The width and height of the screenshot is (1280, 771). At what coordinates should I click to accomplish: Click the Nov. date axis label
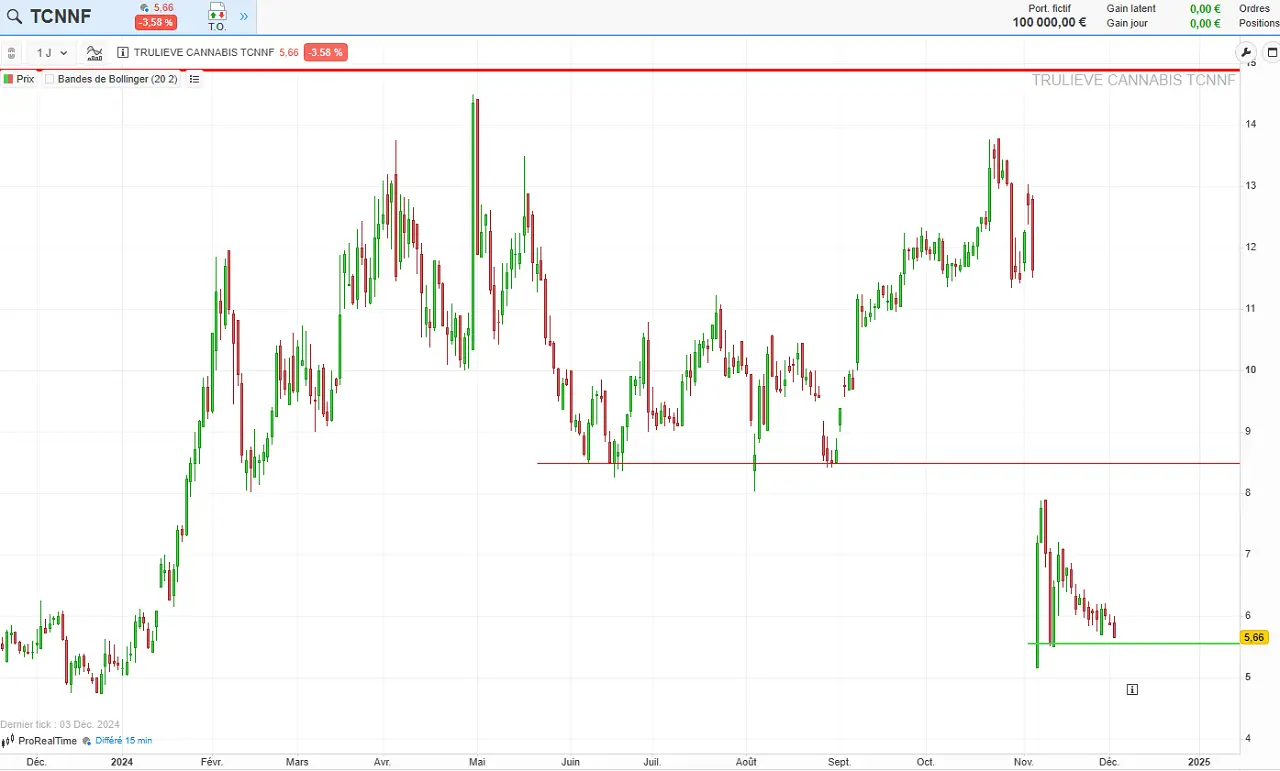(1024, 762)
